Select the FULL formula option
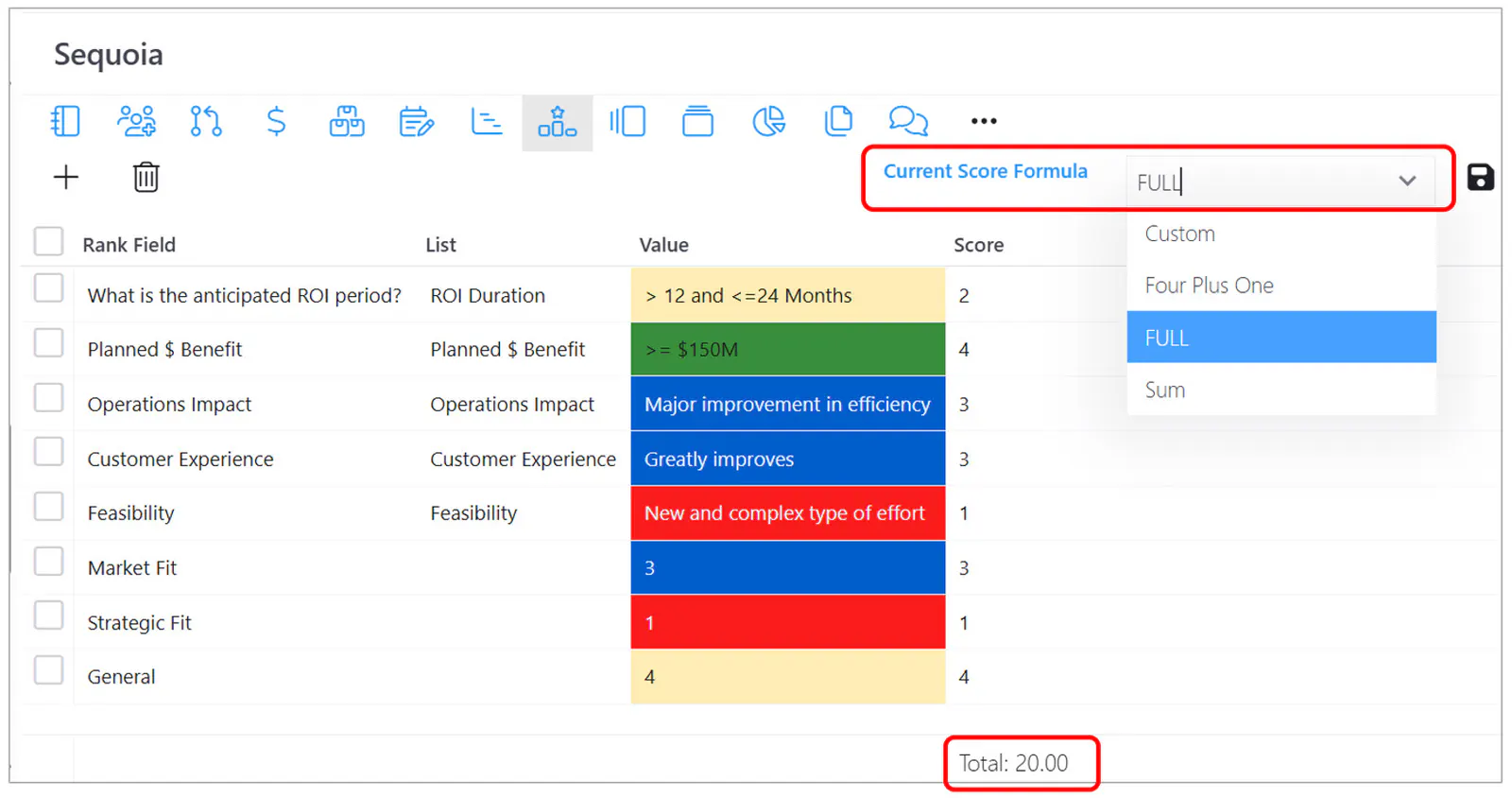This screenshot has height=798, width=1512. click(1281, 338)
